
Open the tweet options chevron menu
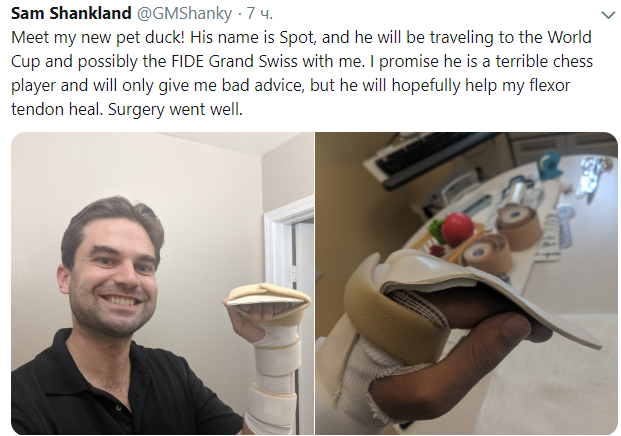click(608, 15)
